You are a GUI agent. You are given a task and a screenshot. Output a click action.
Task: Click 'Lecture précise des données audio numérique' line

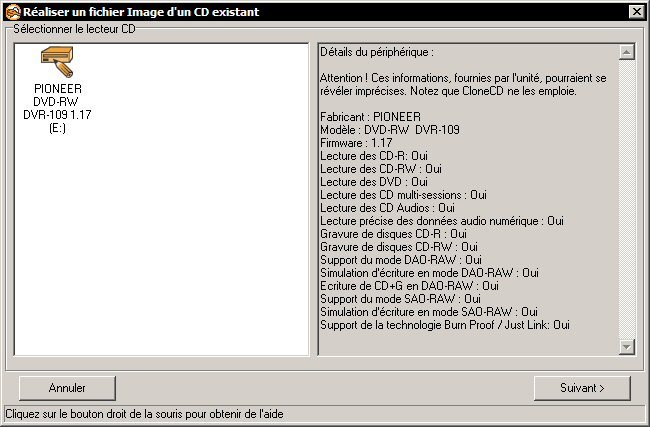(441, 221)
